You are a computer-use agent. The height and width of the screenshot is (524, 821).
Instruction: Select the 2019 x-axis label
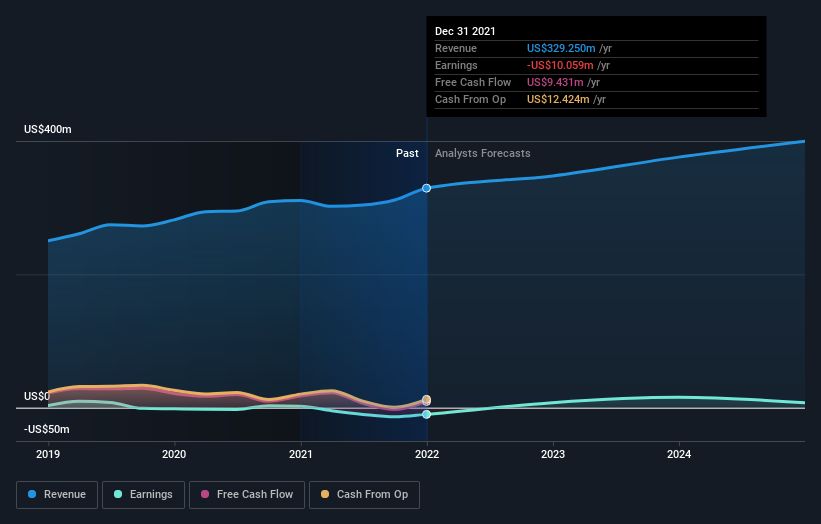tap(48, 454)
